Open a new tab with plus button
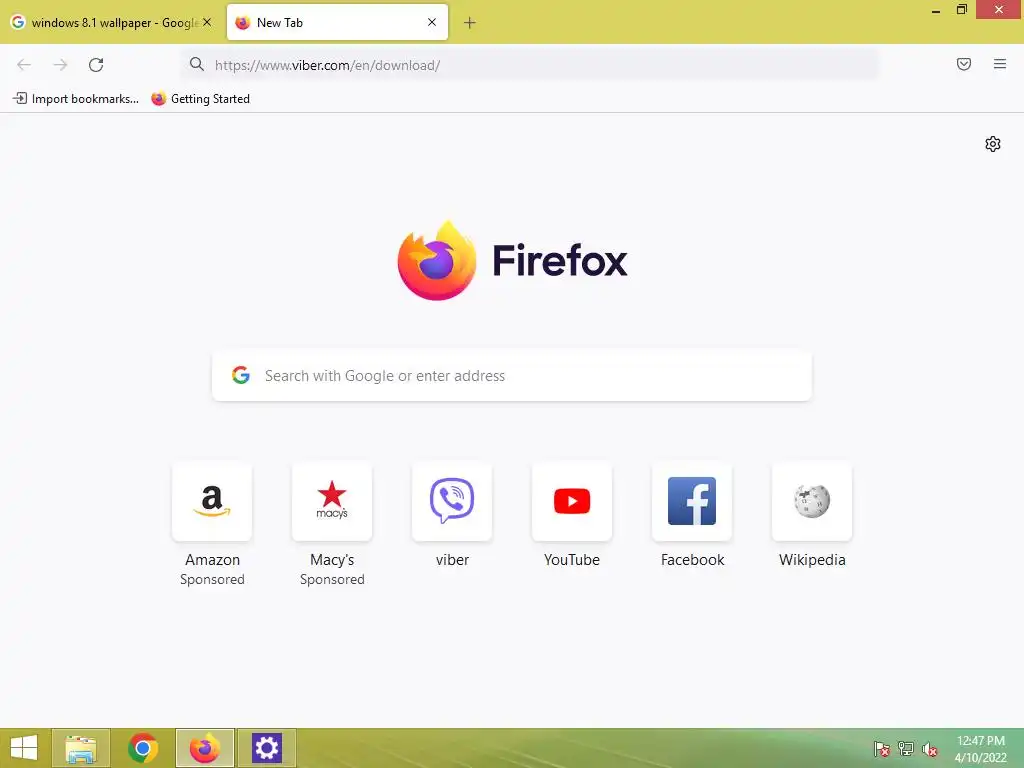Viewport: 1024px width, 768px height. point(470,23)
